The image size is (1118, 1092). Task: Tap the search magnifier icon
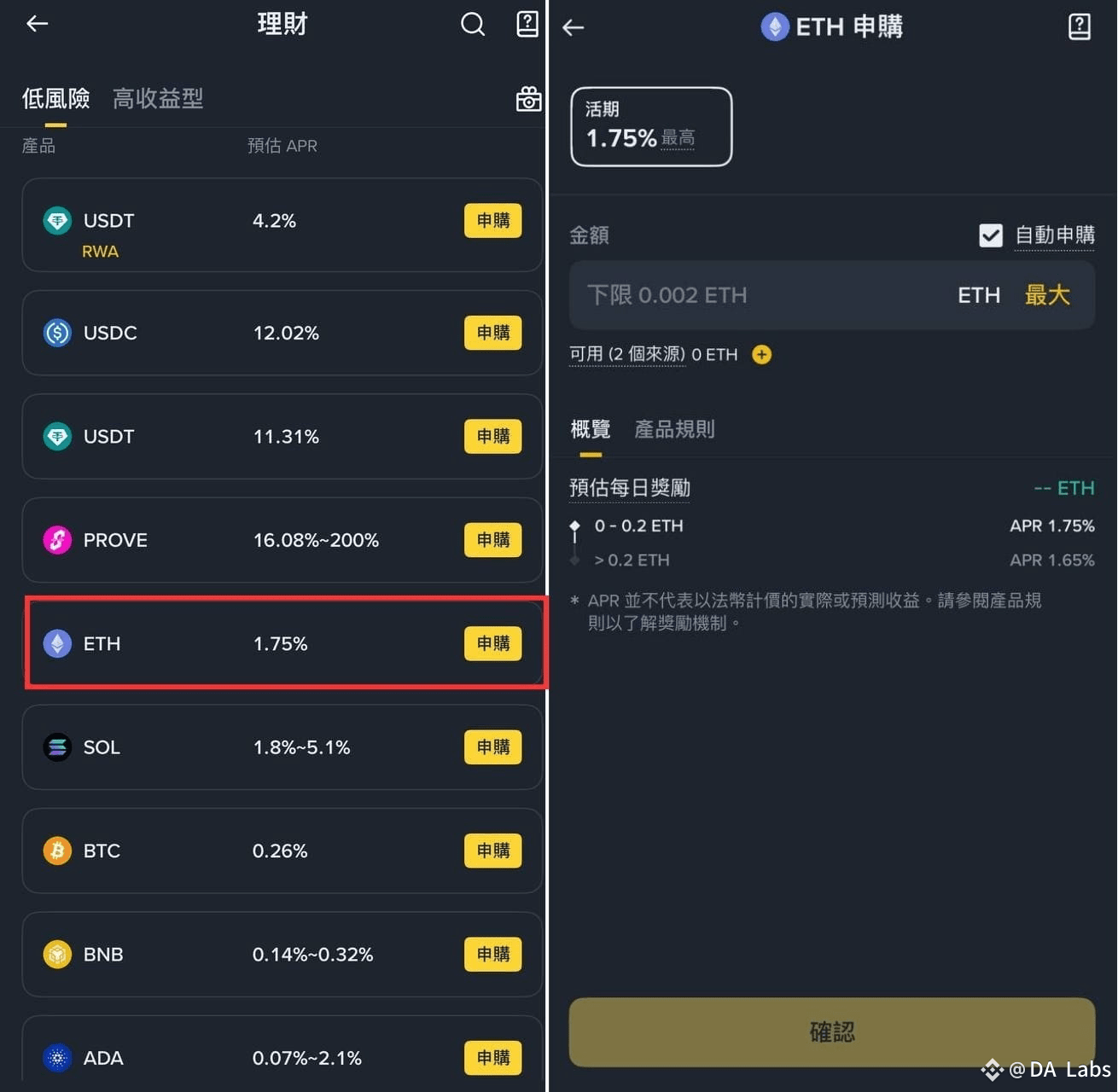(x=473, y=24)
